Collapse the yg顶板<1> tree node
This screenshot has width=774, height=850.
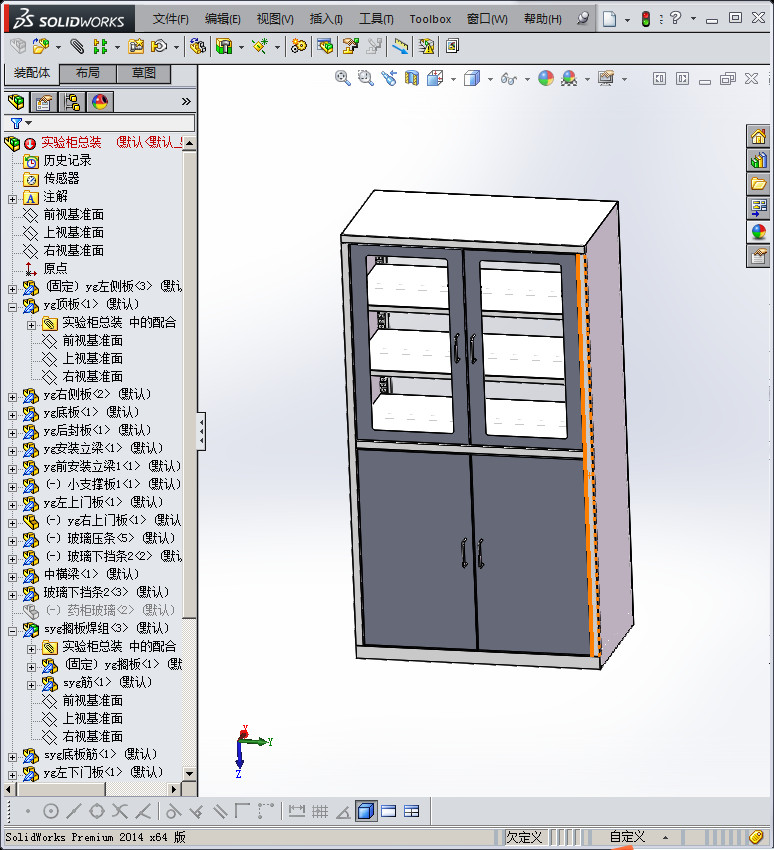pyautogui.click(x=12, y=307)
